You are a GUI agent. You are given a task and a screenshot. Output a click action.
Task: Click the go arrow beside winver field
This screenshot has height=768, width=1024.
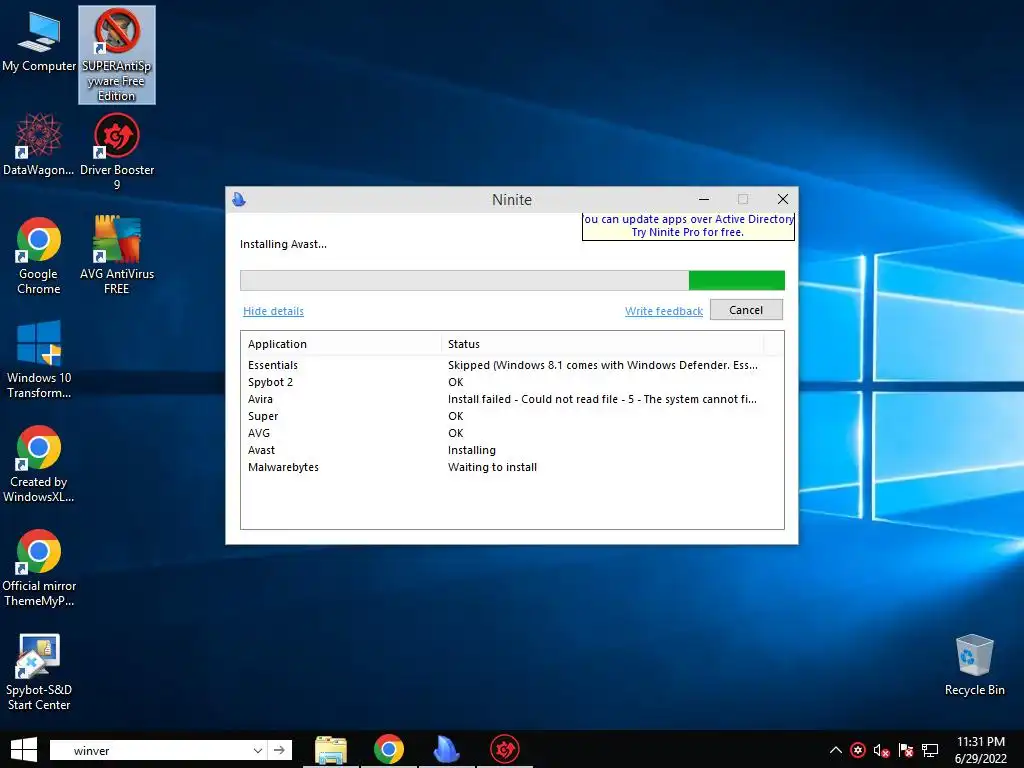(280, 750)
